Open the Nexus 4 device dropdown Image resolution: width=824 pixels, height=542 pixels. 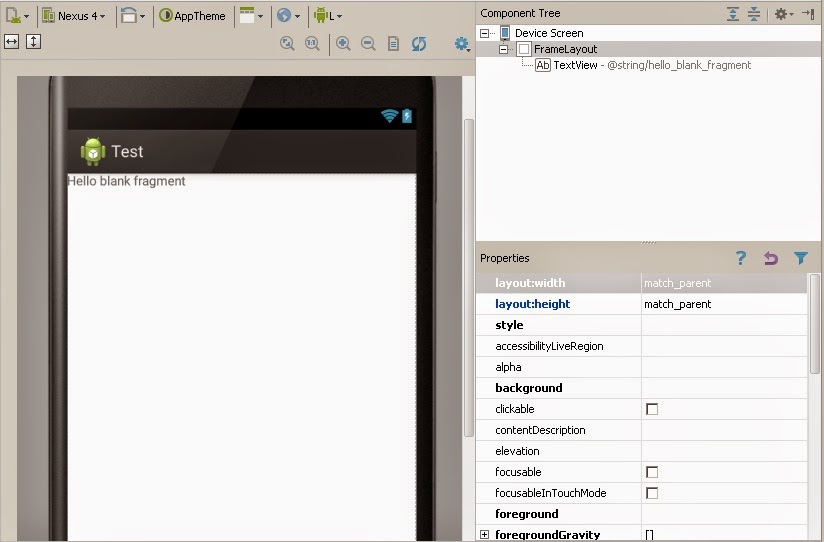(74, 16)
